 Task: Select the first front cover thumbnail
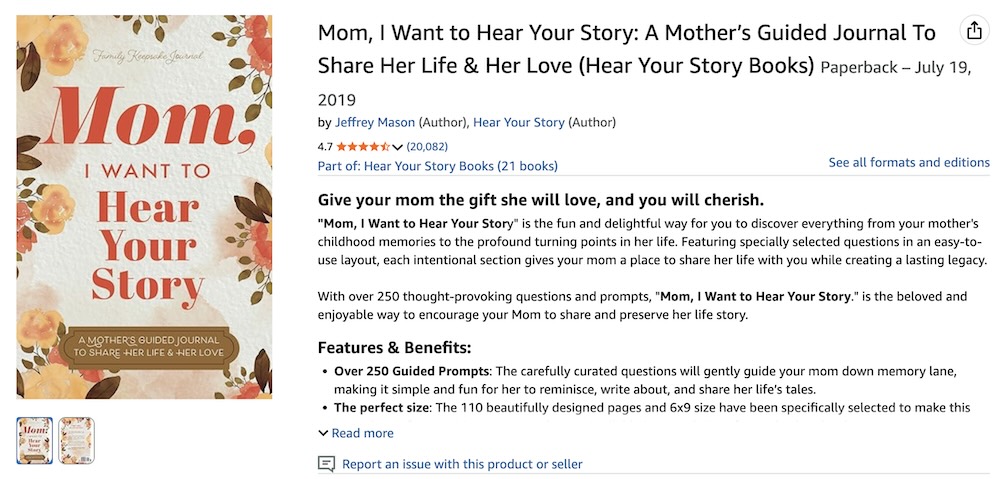tap(35, 440)
